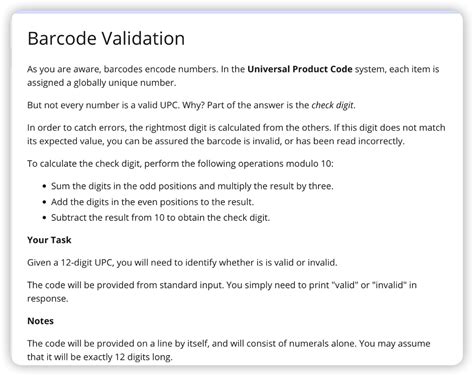Click the bold Universal Product Code text

(x=300, y=69)
